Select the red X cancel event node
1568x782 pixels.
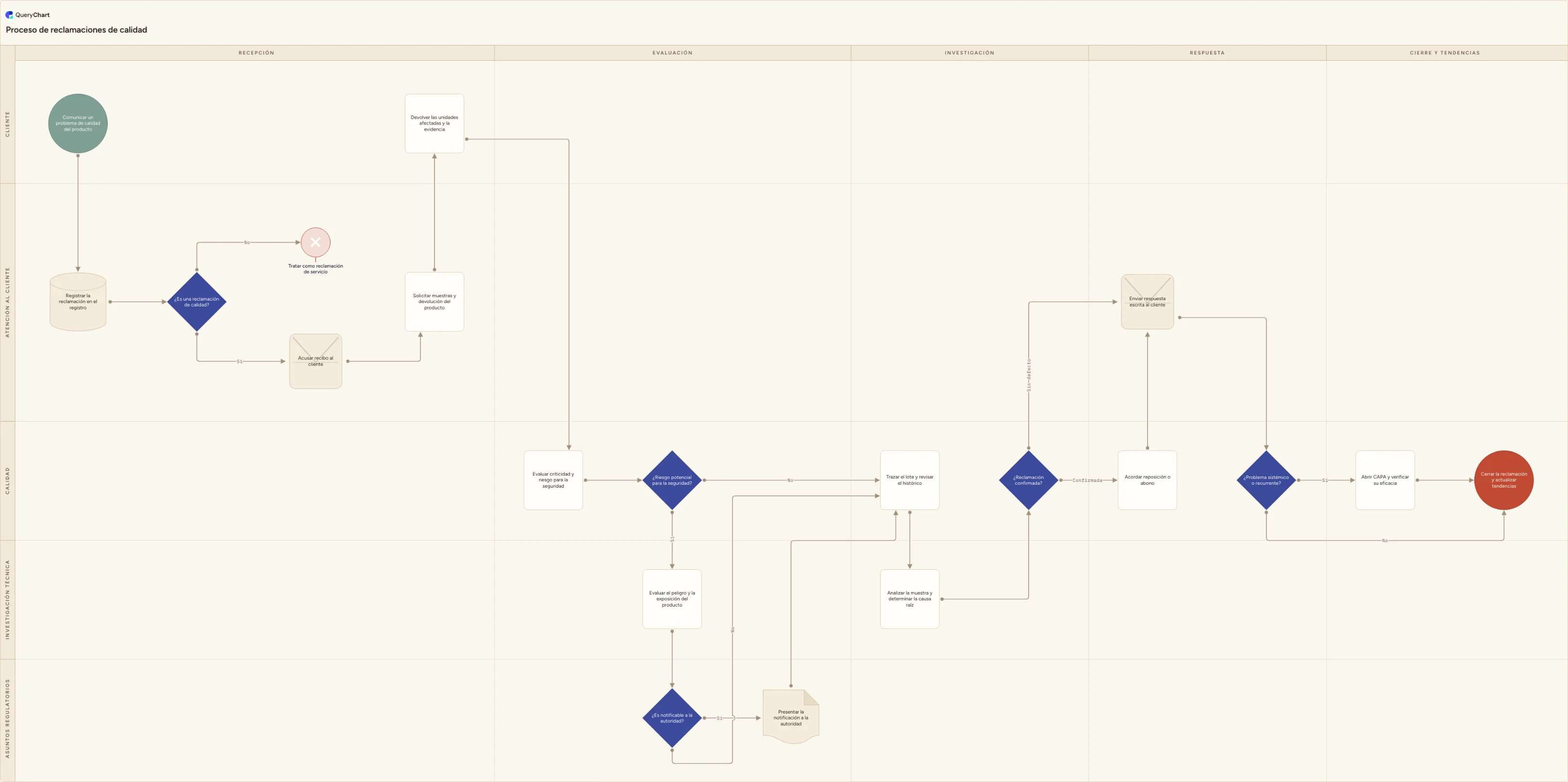pos(316,242)
